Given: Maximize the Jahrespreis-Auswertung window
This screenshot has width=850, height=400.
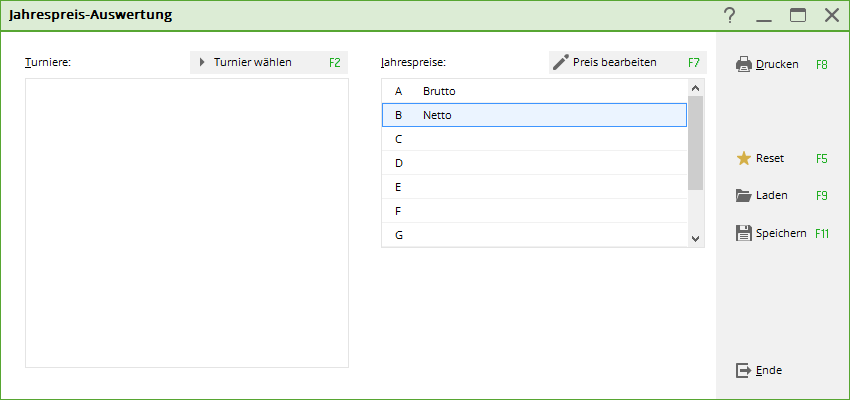Looking at the screenshot, I should pyautogui.click(x=798, y=15).
